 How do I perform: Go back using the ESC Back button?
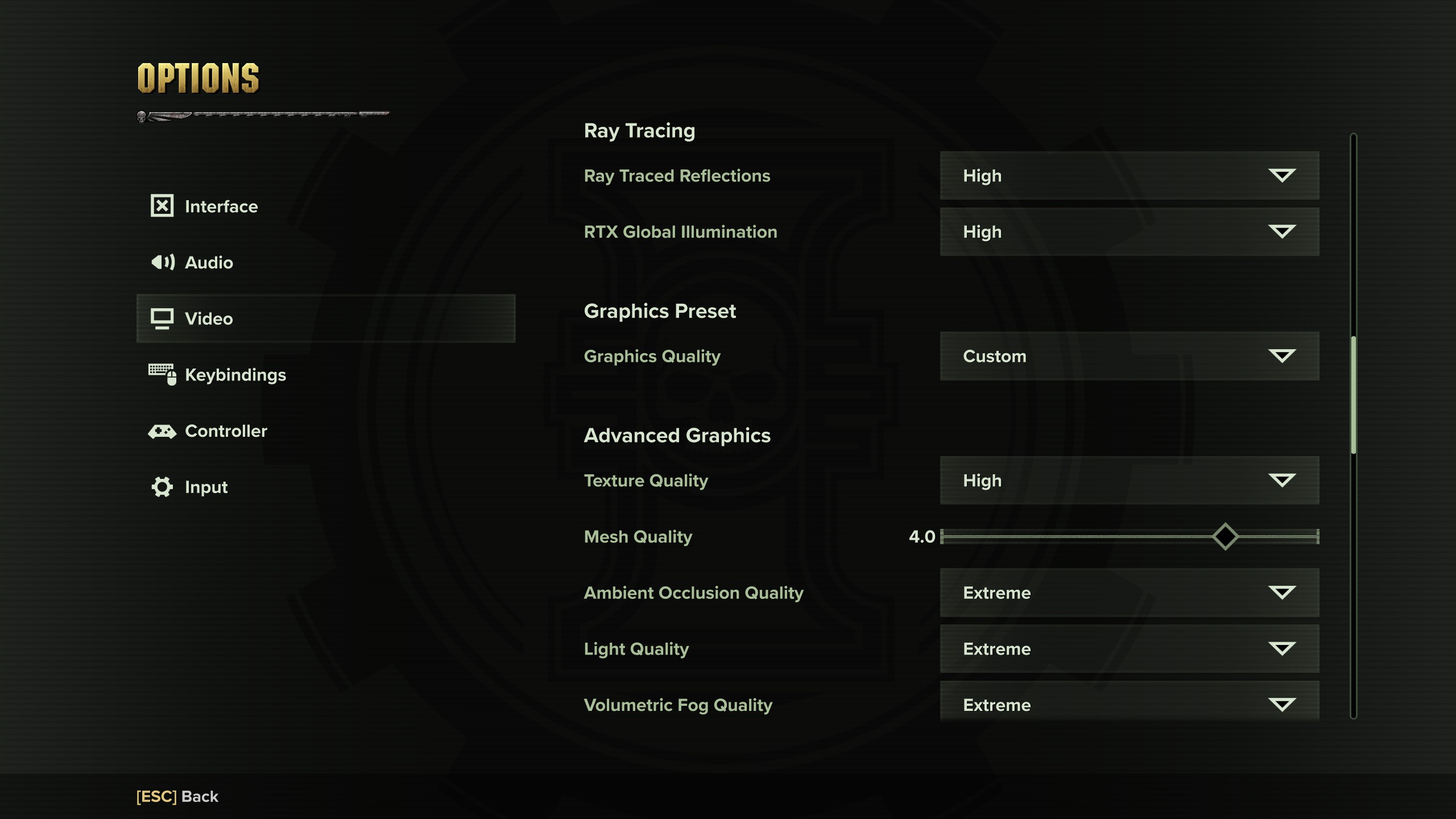[177, 796]
